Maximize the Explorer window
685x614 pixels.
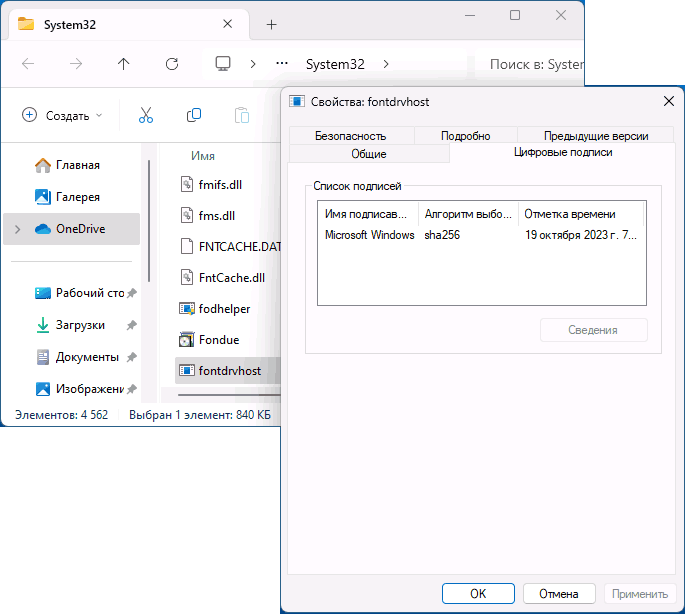coord(515,15)
